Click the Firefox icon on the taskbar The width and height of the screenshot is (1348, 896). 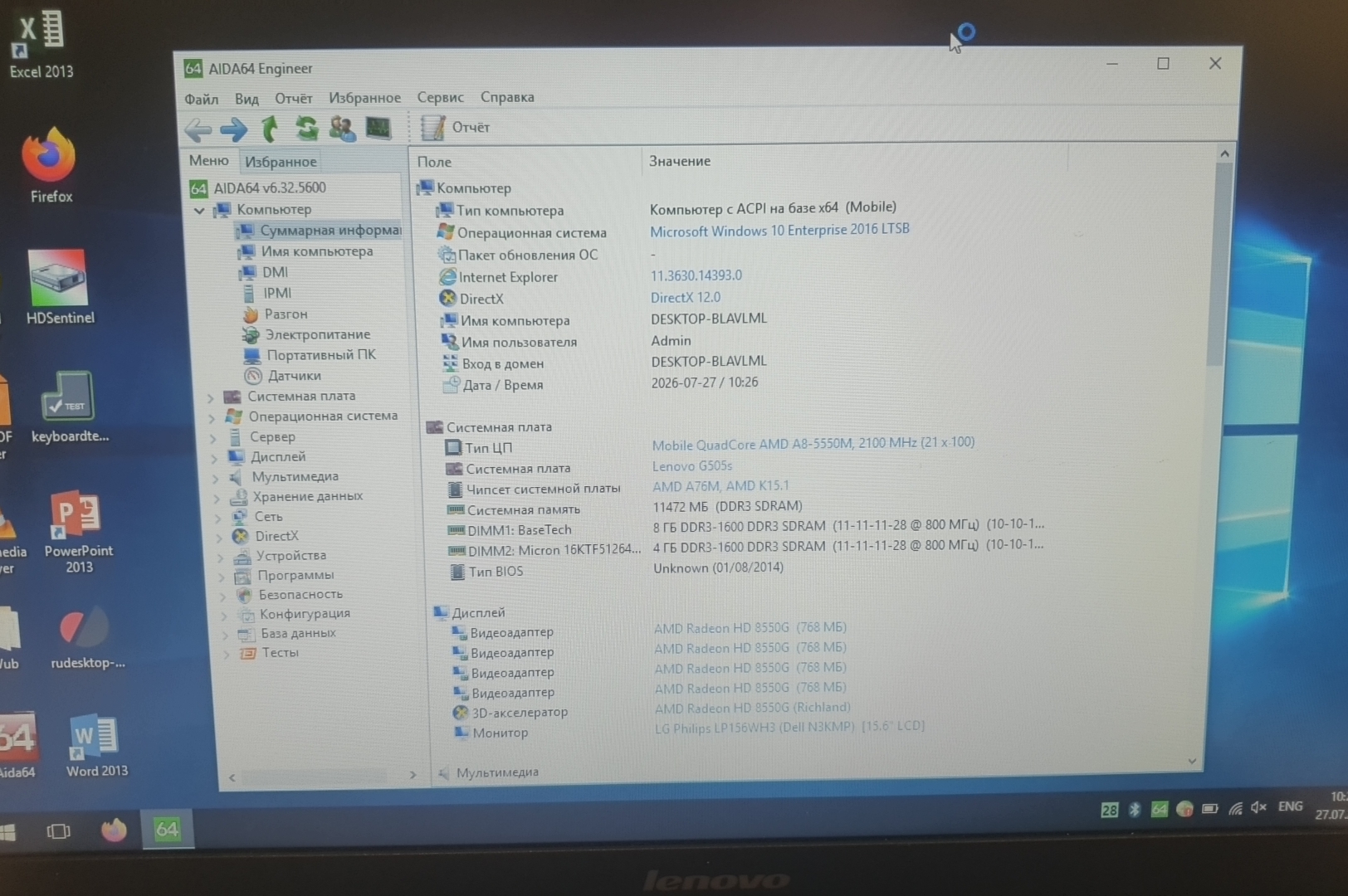click(x=114, y=830)
